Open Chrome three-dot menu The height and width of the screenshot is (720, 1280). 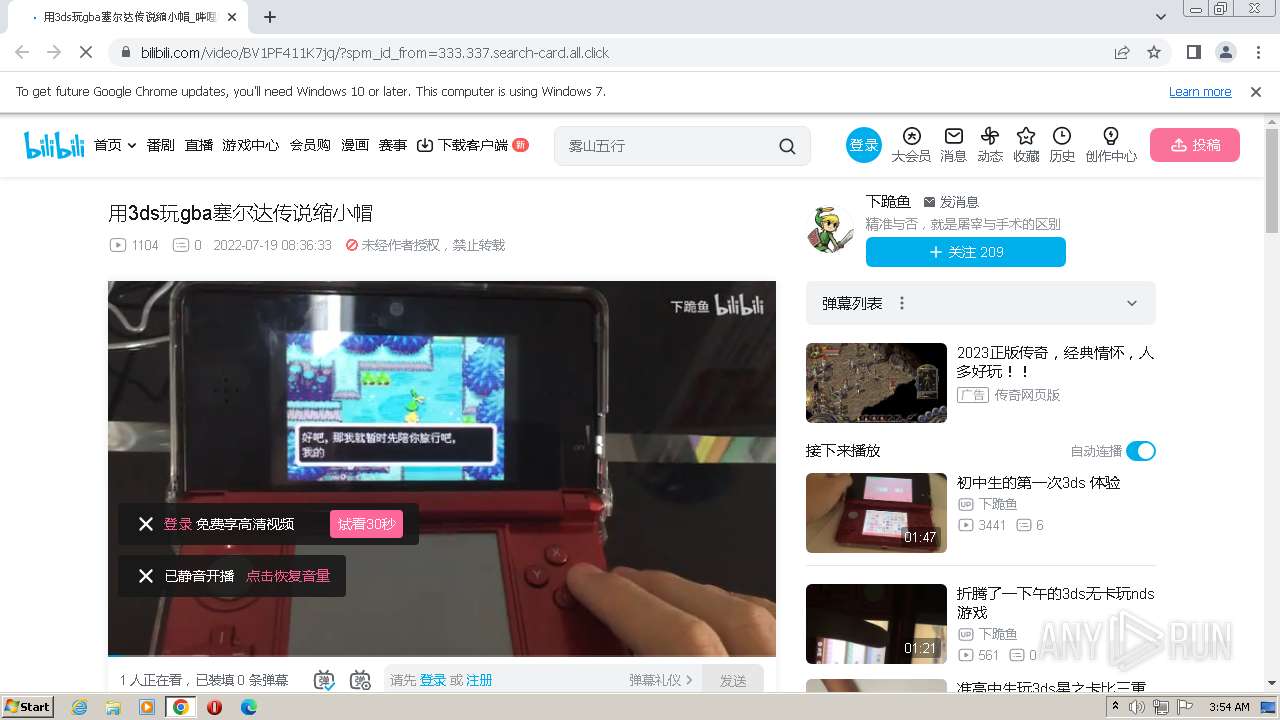coord(1257,52)
